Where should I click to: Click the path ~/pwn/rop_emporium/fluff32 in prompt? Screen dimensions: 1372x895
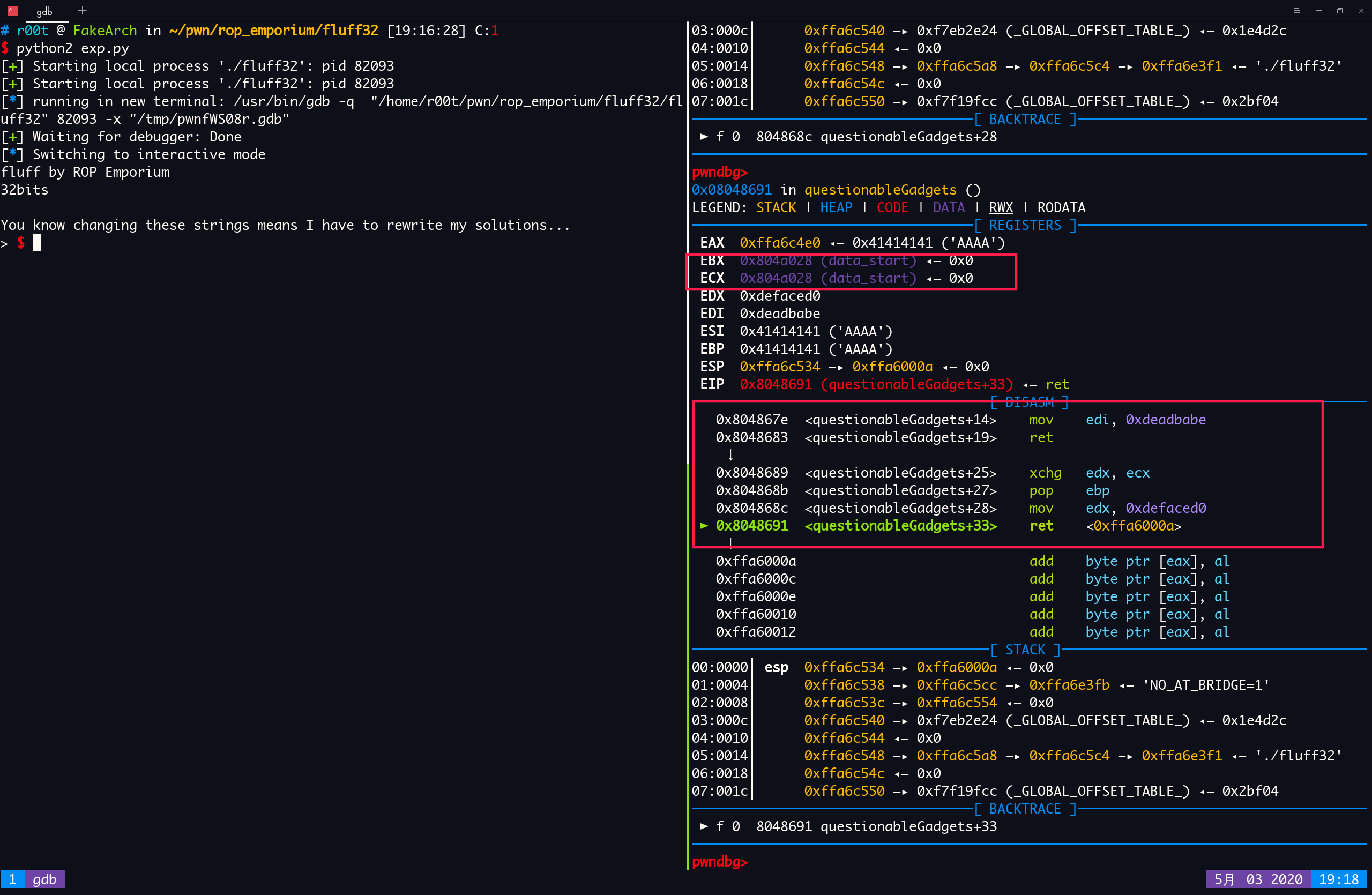pos(273,31)
